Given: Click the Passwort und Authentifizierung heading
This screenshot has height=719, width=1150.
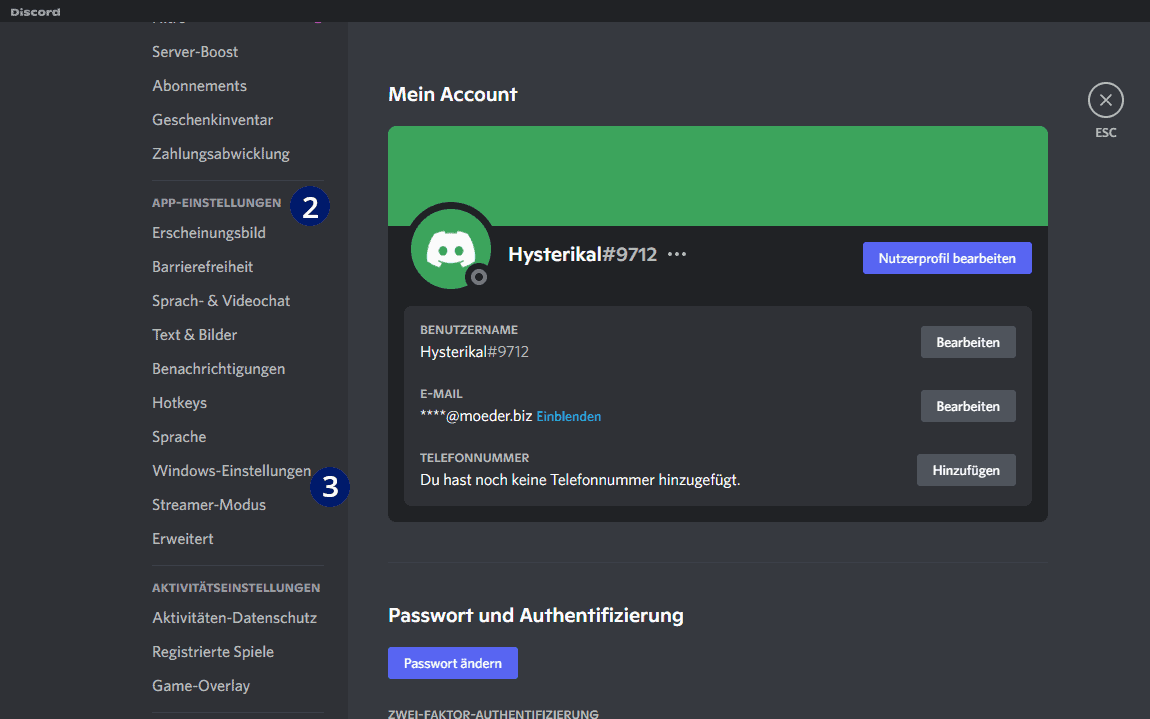Looking at the screenshot, I should click(x=535, y=616).
